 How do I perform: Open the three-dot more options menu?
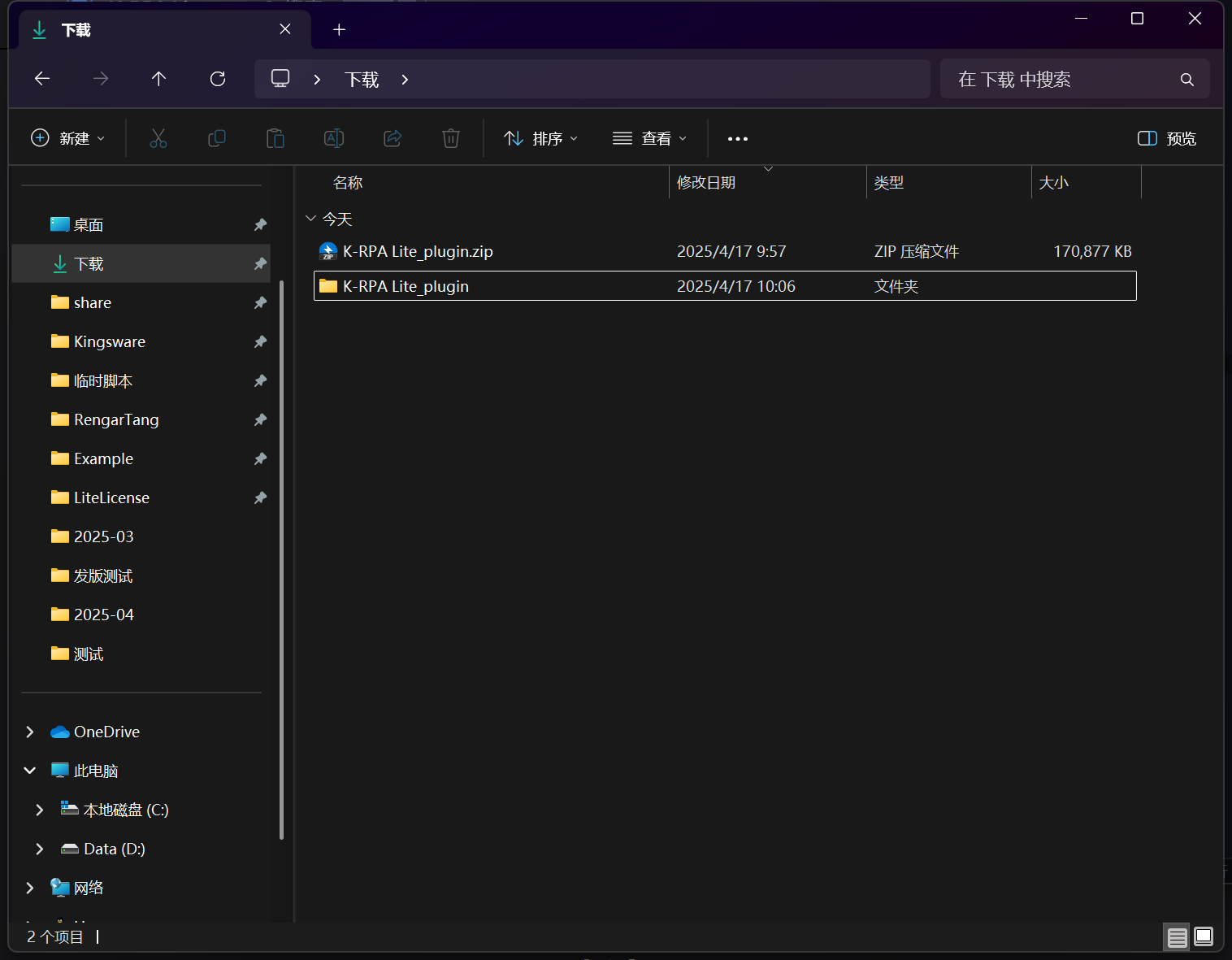tap(738, 139)
